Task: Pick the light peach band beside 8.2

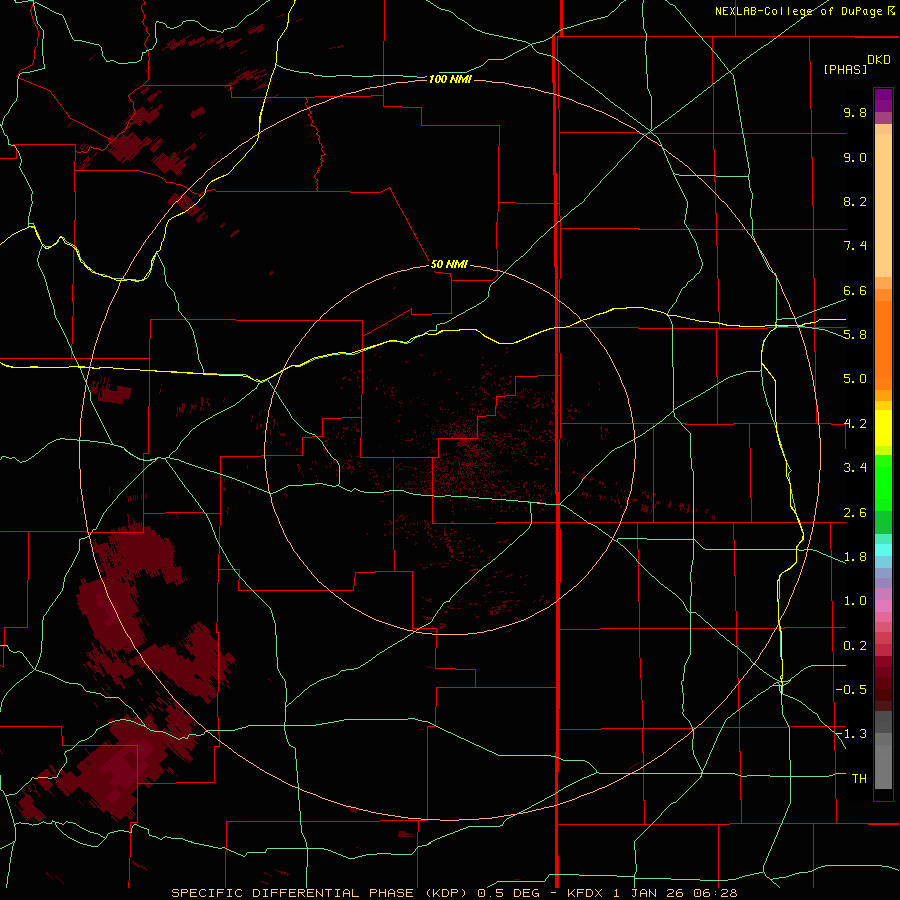Action: 883,205
